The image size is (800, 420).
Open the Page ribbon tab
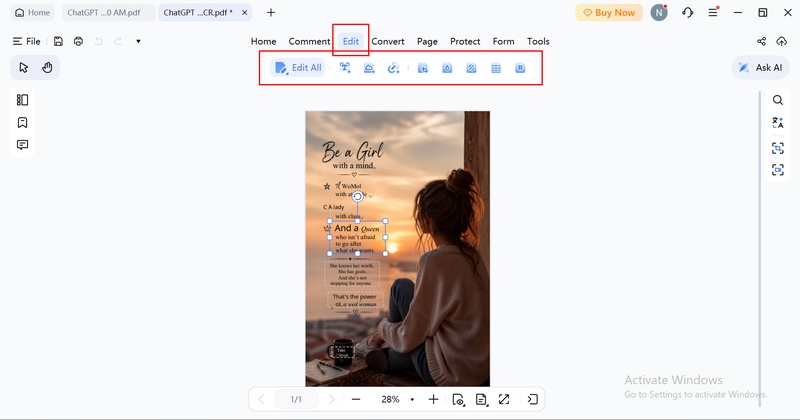(427, 41)
